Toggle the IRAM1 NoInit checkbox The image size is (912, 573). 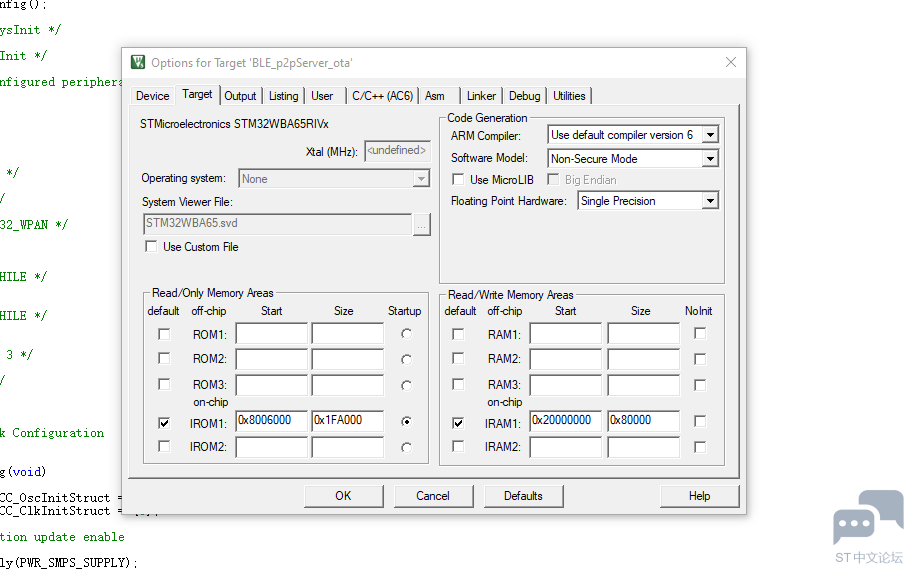700,421
